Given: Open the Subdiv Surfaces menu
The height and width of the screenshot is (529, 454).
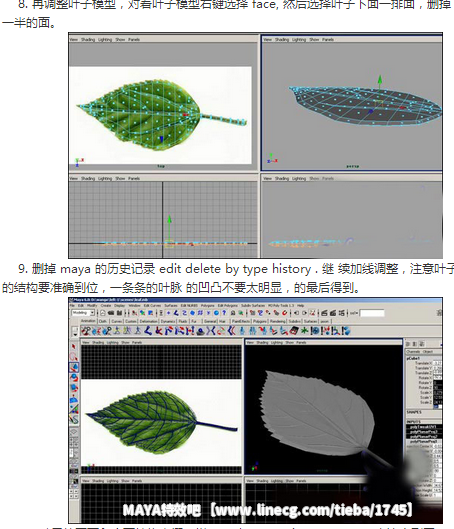Looking at the screenshot, I should (253, 306).
